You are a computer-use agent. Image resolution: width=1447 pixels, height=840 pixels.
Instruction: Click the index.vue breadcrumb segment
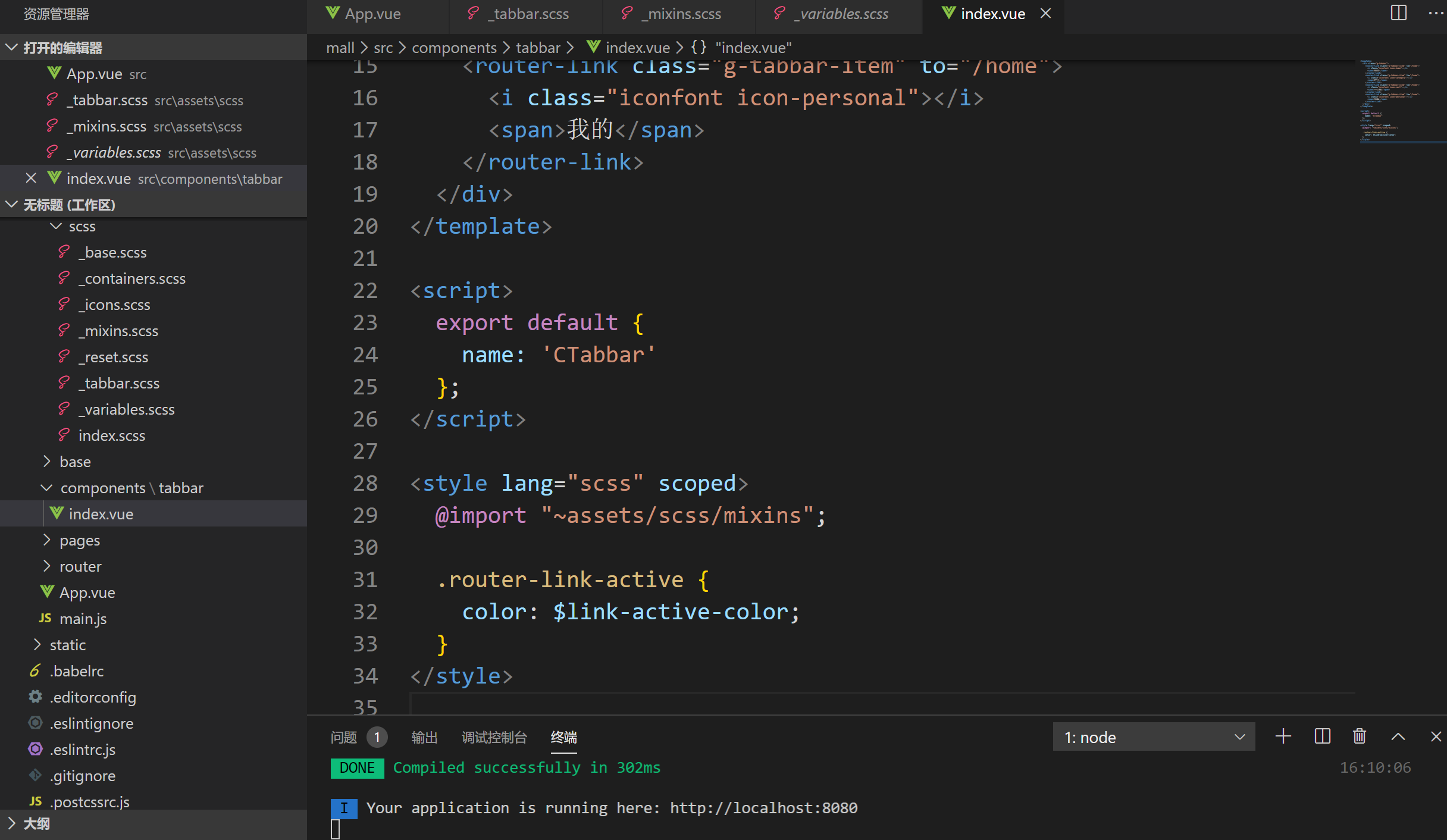(x=629, y=48)
